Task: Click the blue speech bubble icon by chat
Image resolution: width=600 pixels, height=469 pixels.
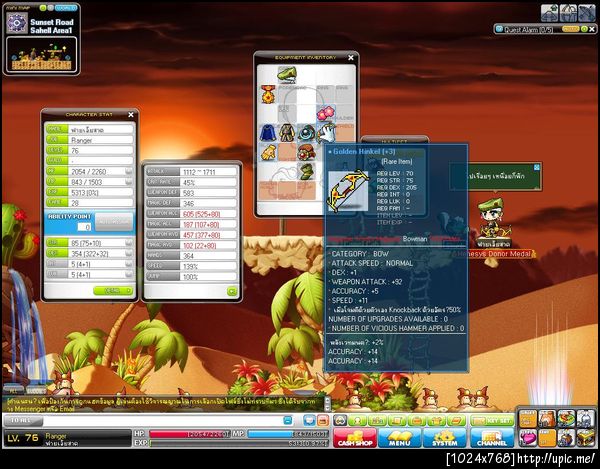Action: 309,420
